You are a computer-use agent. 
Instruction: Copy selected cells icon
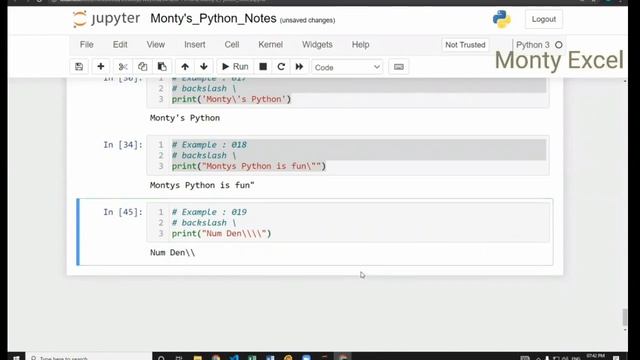142,67
